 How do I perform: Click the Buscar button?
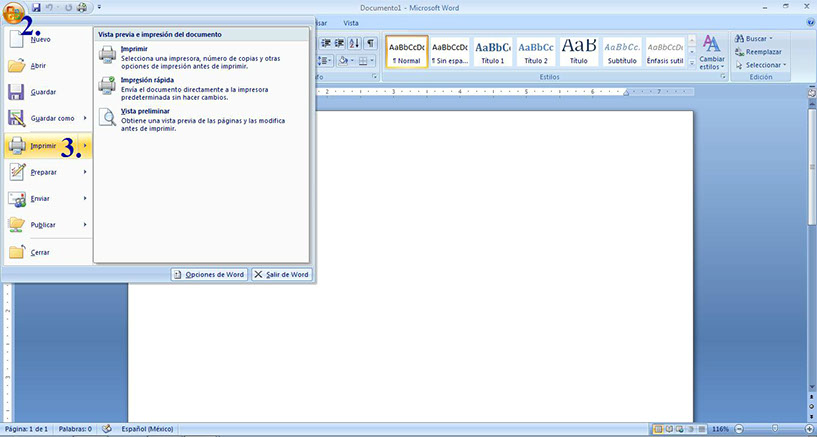pyautogui.click(x=753, y=38)
